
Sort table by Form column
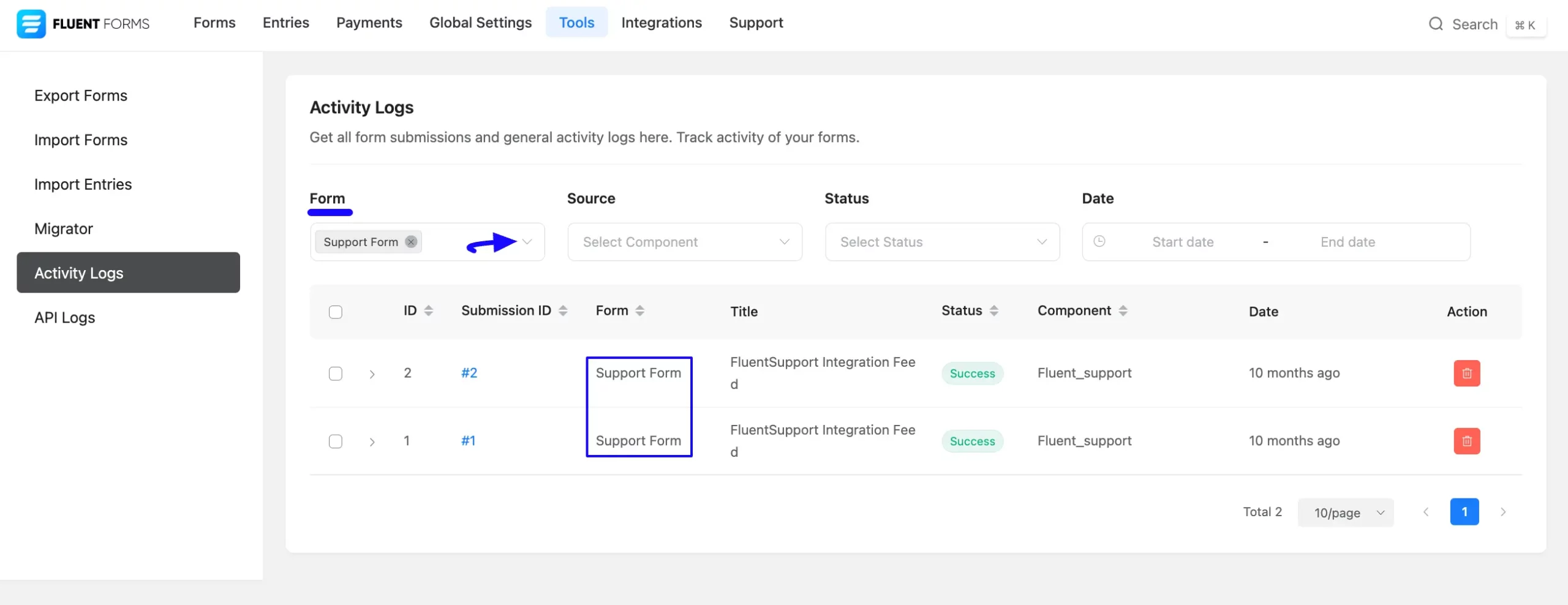pyautogui.click(x=639, y=310)
